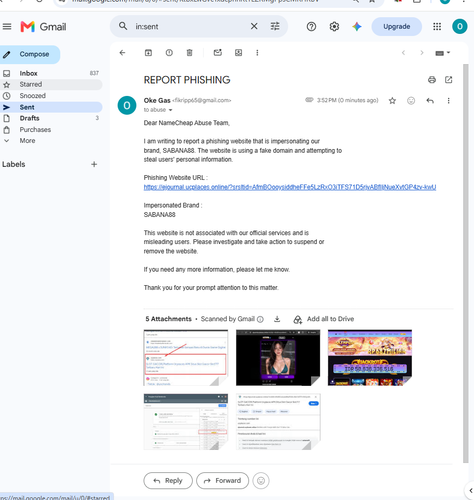Click the Compose button
The width and height of the screenshot is (474, 500).
point(29,54)
